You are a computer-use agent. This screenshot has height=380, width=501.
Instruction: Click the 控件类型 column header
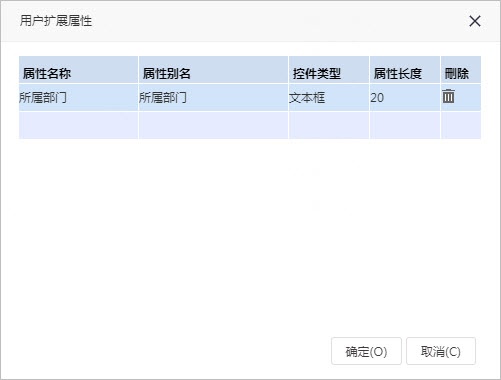329,70
